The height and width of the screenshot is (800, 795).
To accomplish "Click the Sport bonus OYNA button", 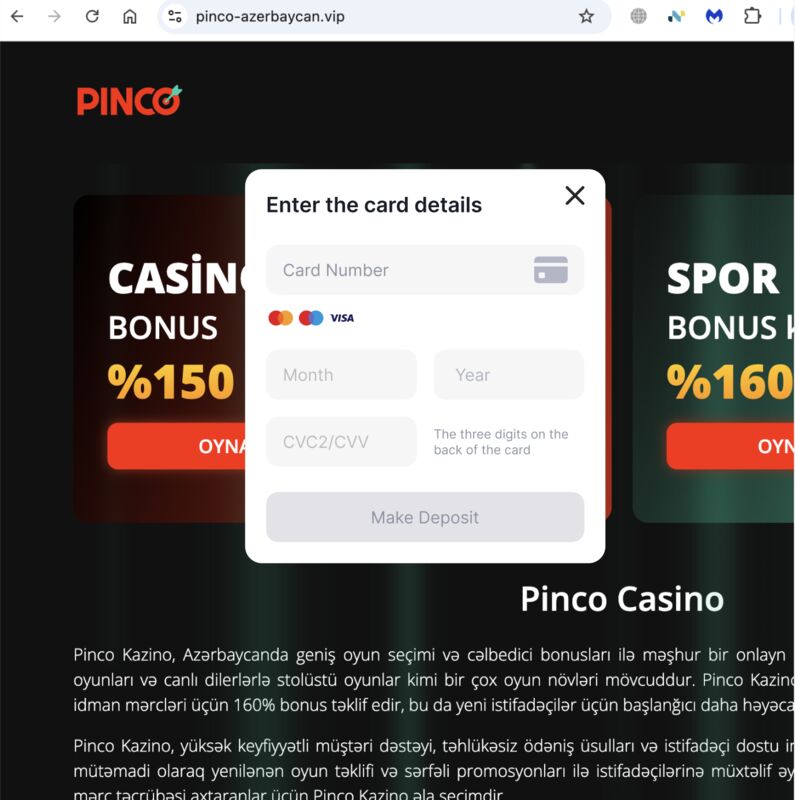I will [x=730, y=446].
